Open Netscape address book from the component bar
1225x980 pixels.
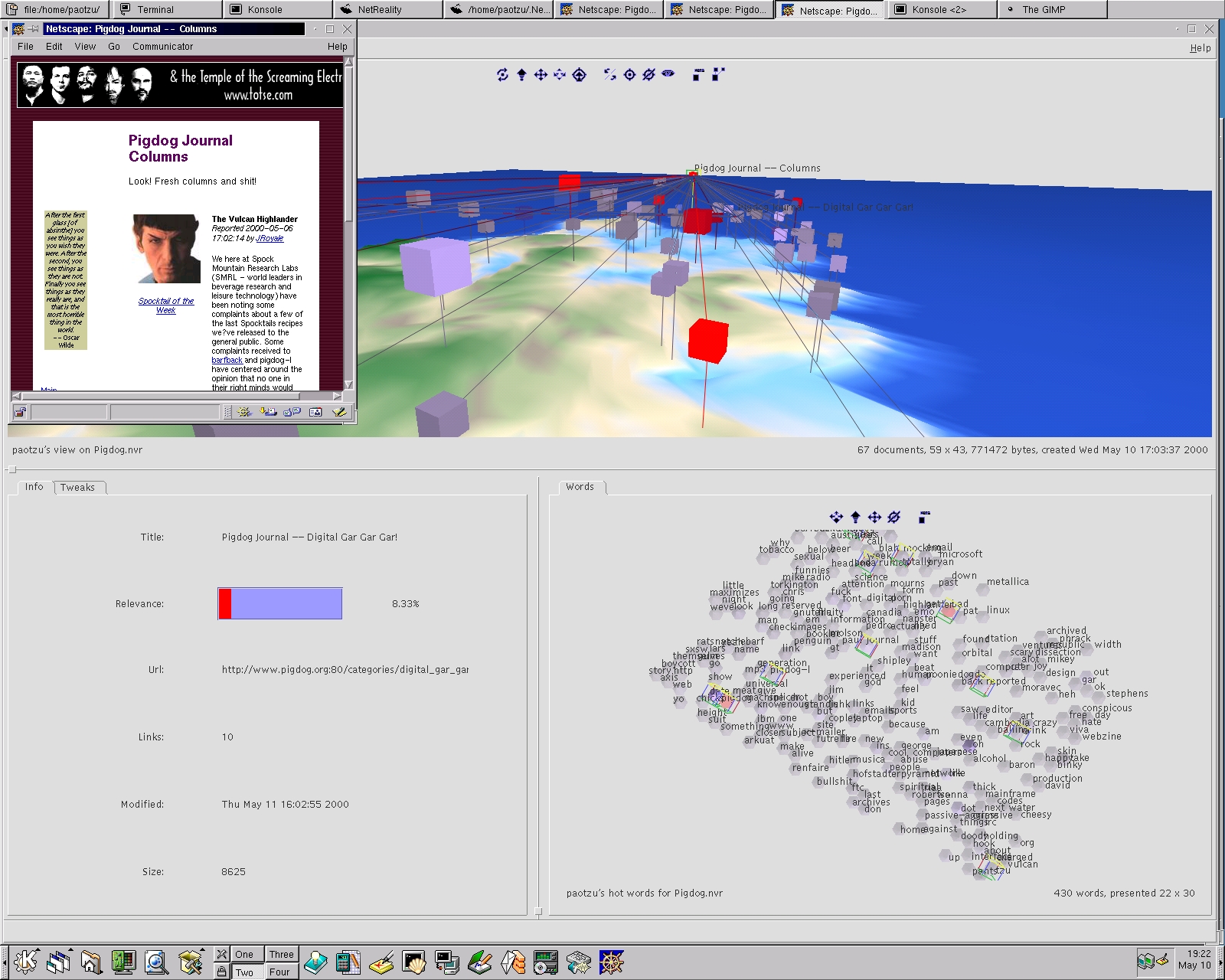[x=315, y=412]
